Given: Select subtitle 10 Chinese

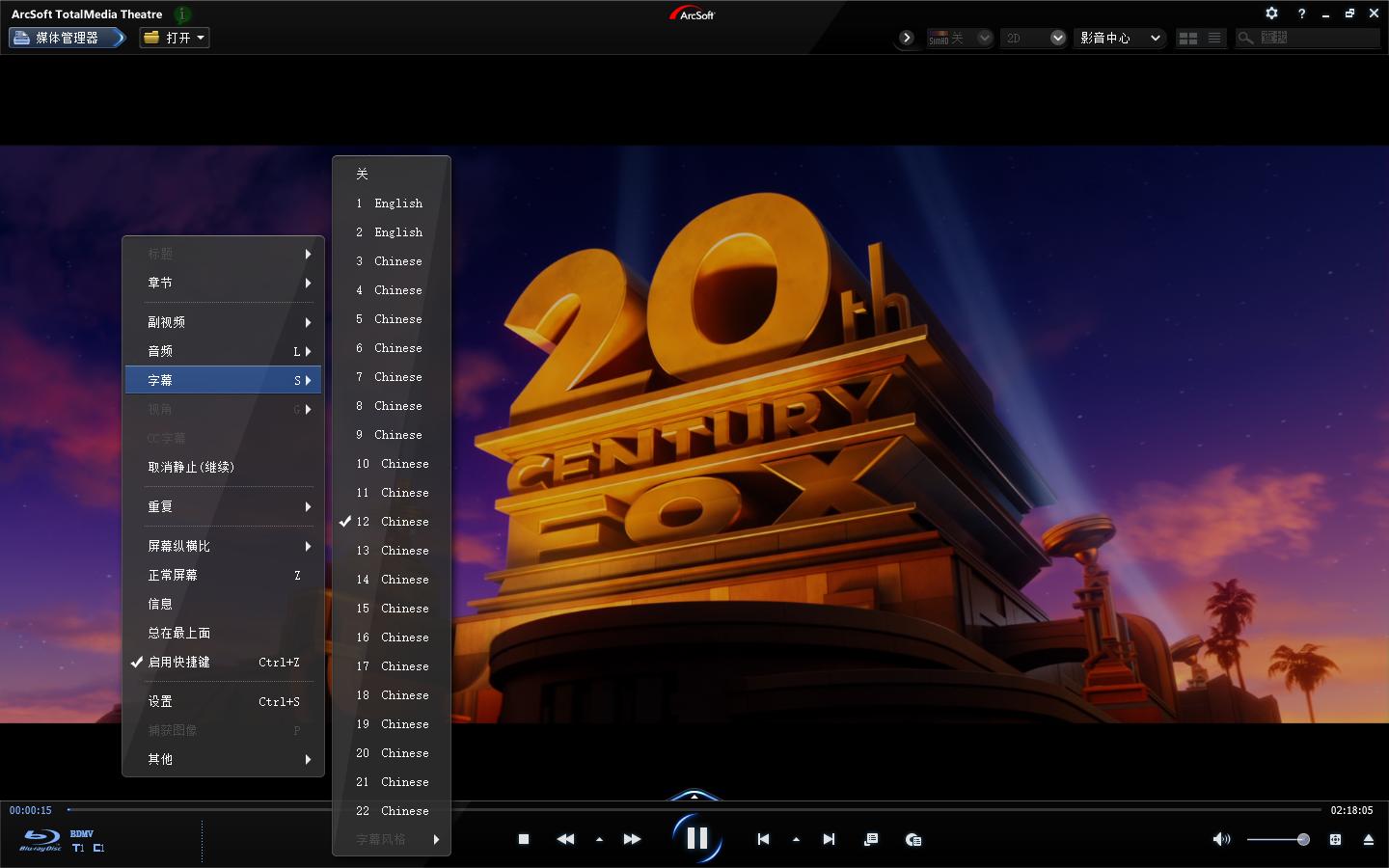Looking at the screenshot, I should coord(392,463).
